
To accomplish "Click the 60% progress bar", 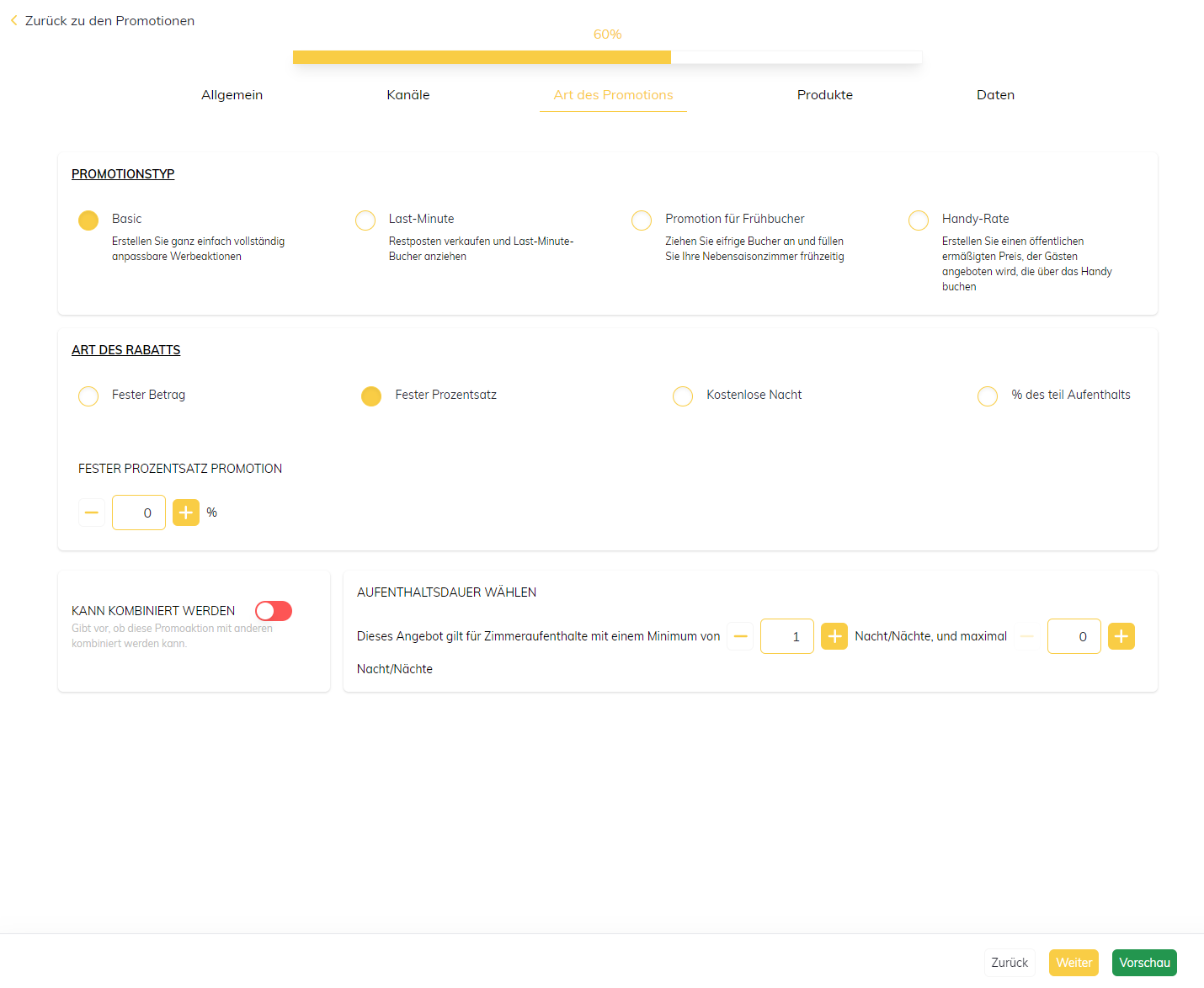I will click(607, 57).
